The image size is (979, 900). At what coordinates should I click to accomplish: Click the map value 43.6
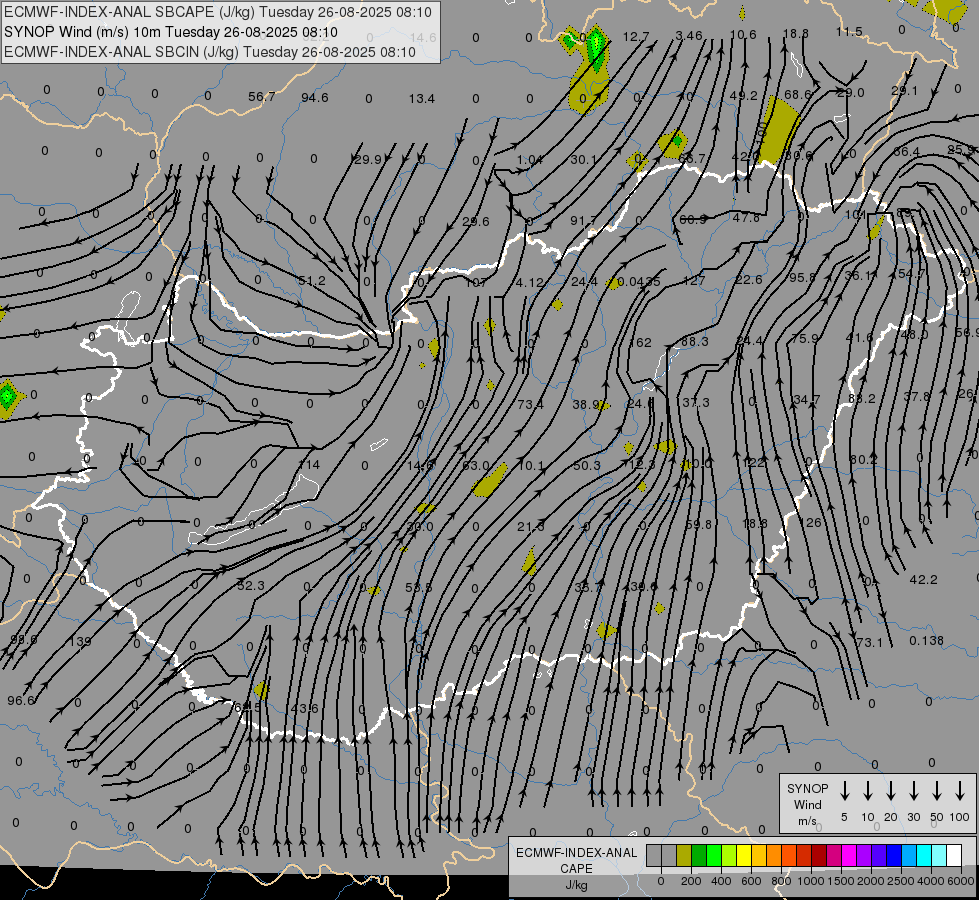[305, 708]
